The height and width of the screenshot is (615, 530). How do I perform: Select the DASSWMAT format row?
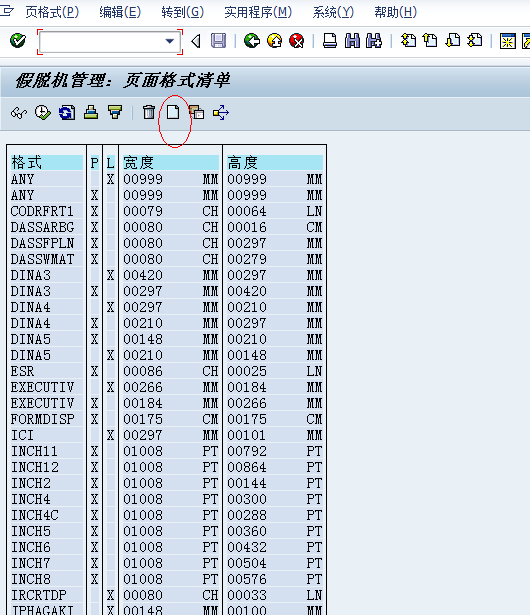pyautogui.click(x=166, y=259)
